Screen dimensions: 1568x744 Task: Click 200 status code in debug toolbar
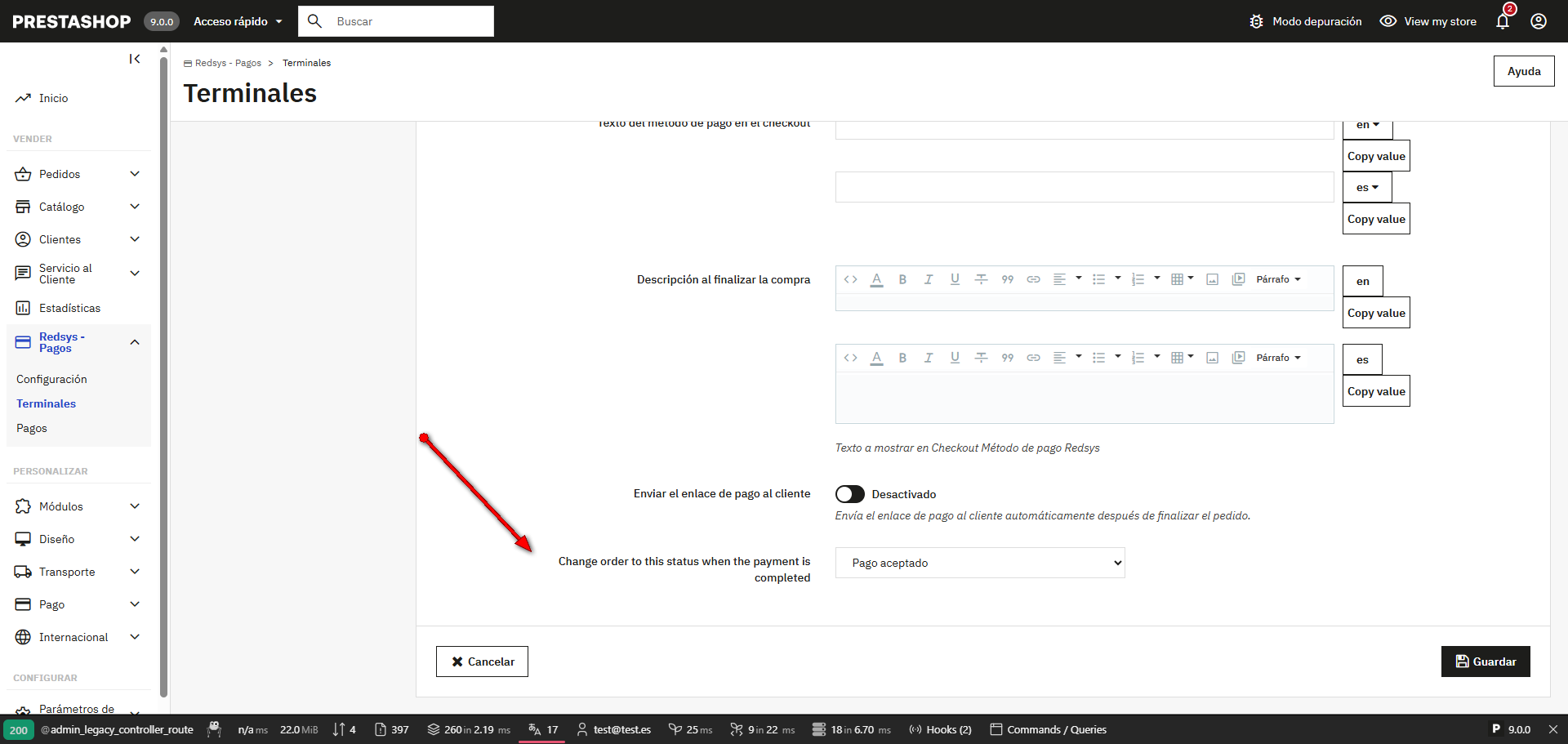click(x=18, y=730)
